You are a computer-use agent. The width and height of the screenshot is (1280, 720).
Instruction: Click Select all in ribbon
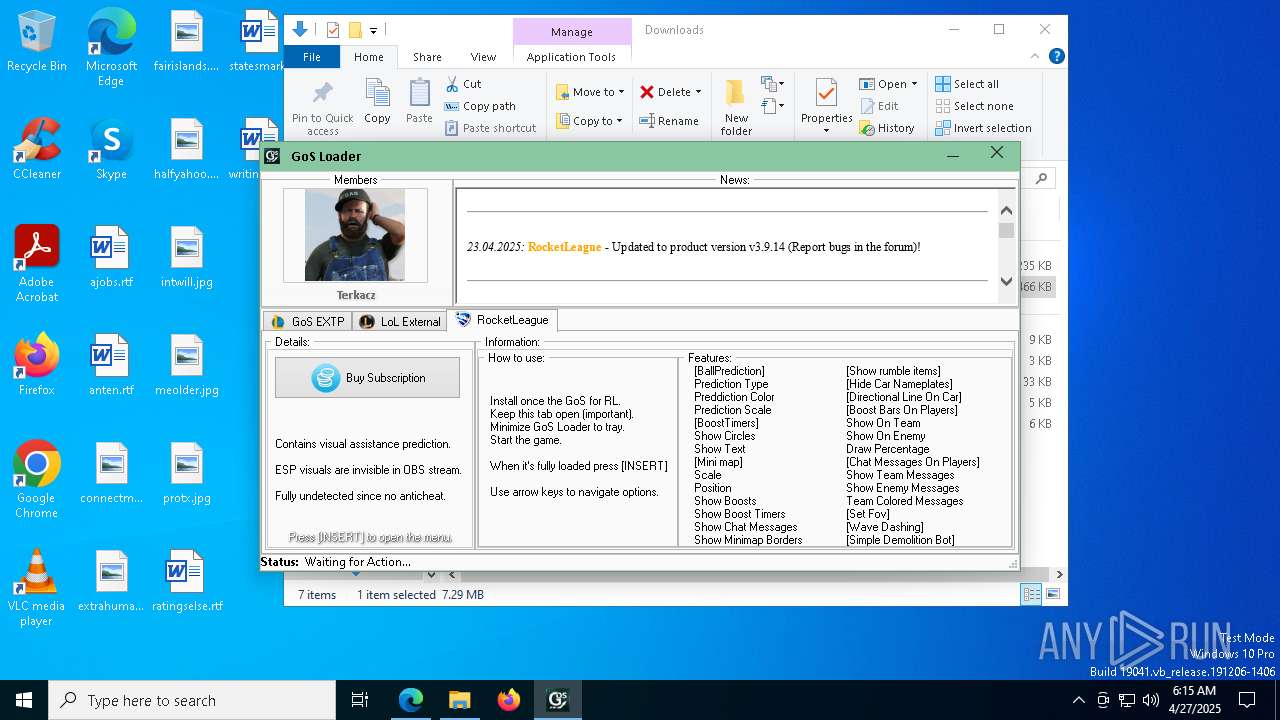(967, 84)
